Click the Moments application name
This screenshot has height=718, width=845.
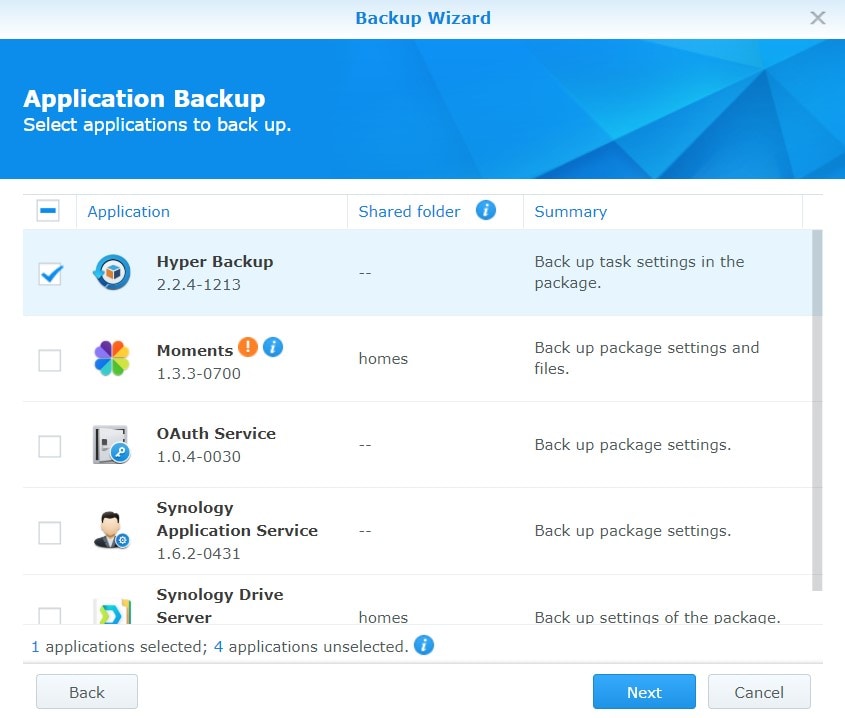coord(195,351)
